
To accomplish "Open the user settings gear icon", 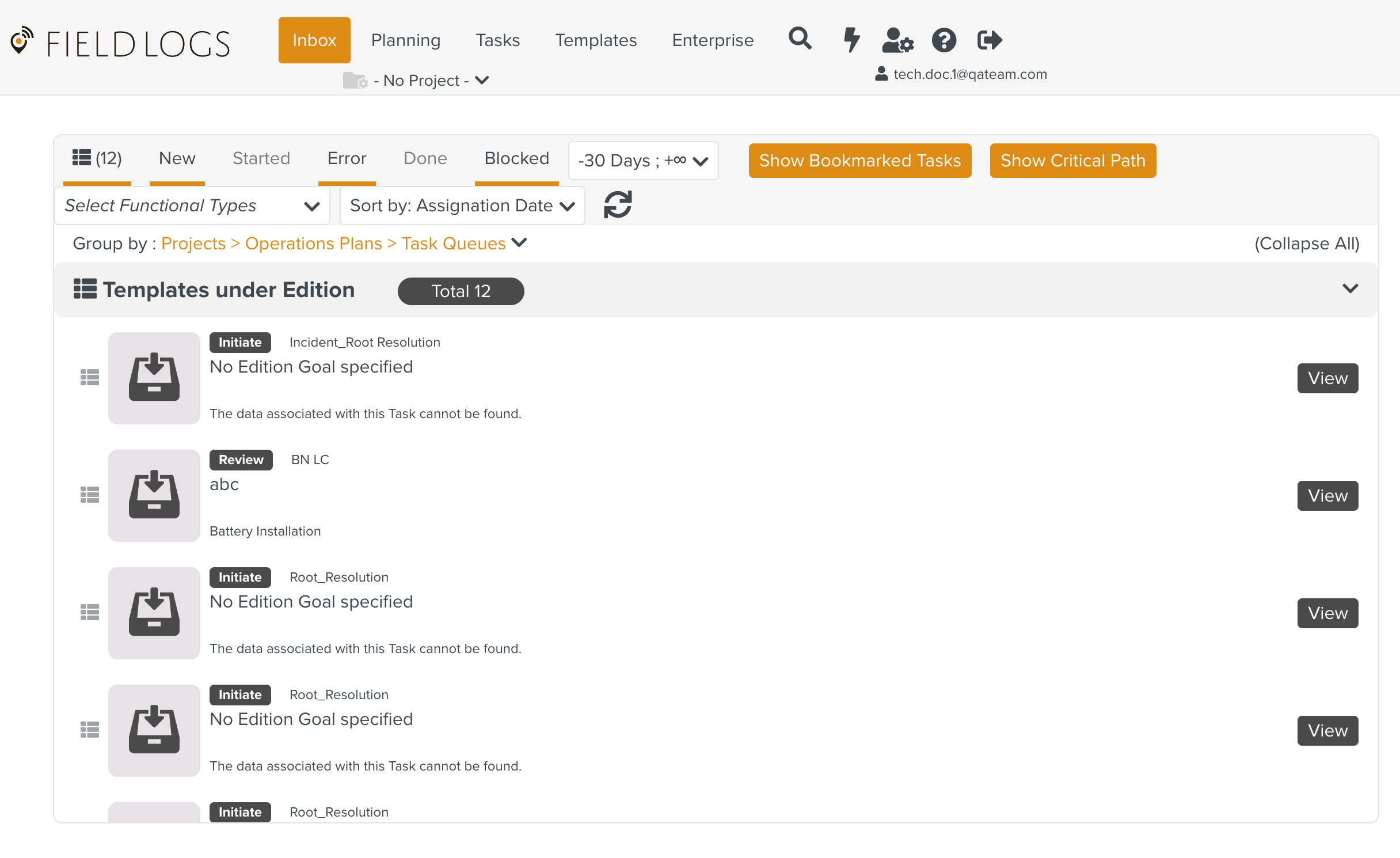I will coord(897,40).
